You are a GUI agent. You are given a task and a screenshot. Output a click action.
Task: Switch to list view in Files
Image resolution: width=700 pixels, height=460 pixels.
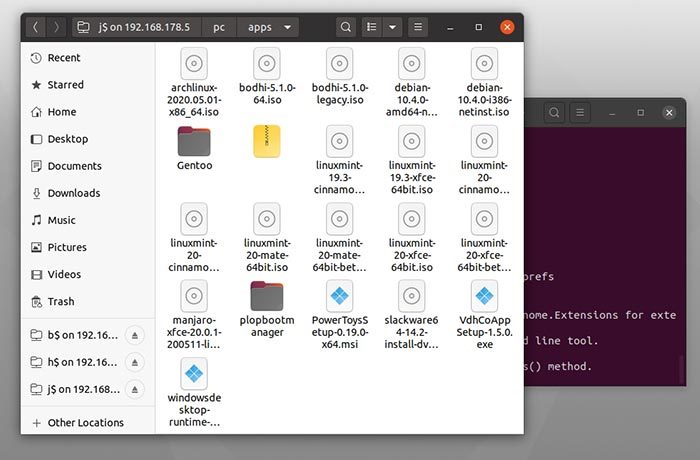pos(371,27)
